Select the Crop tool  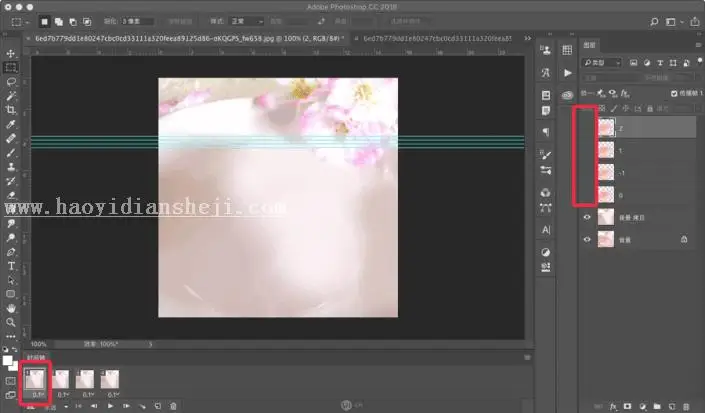[x=11, y=110]
